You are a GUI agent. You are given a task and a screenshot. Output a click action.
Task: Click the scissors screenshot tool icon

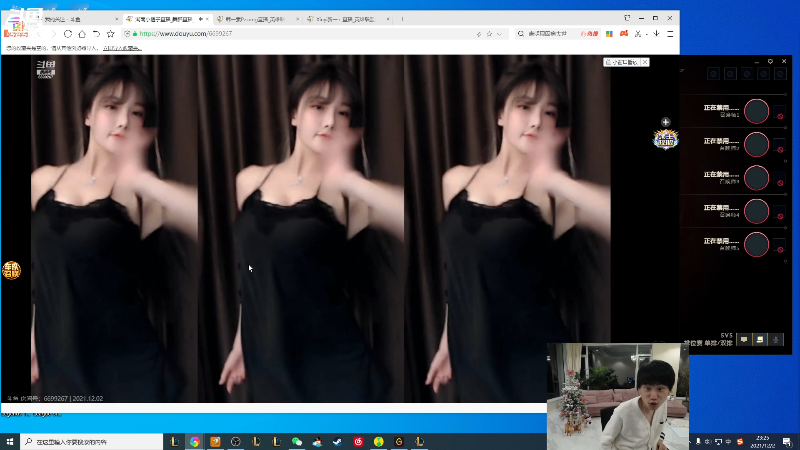[x=638, y=34]
